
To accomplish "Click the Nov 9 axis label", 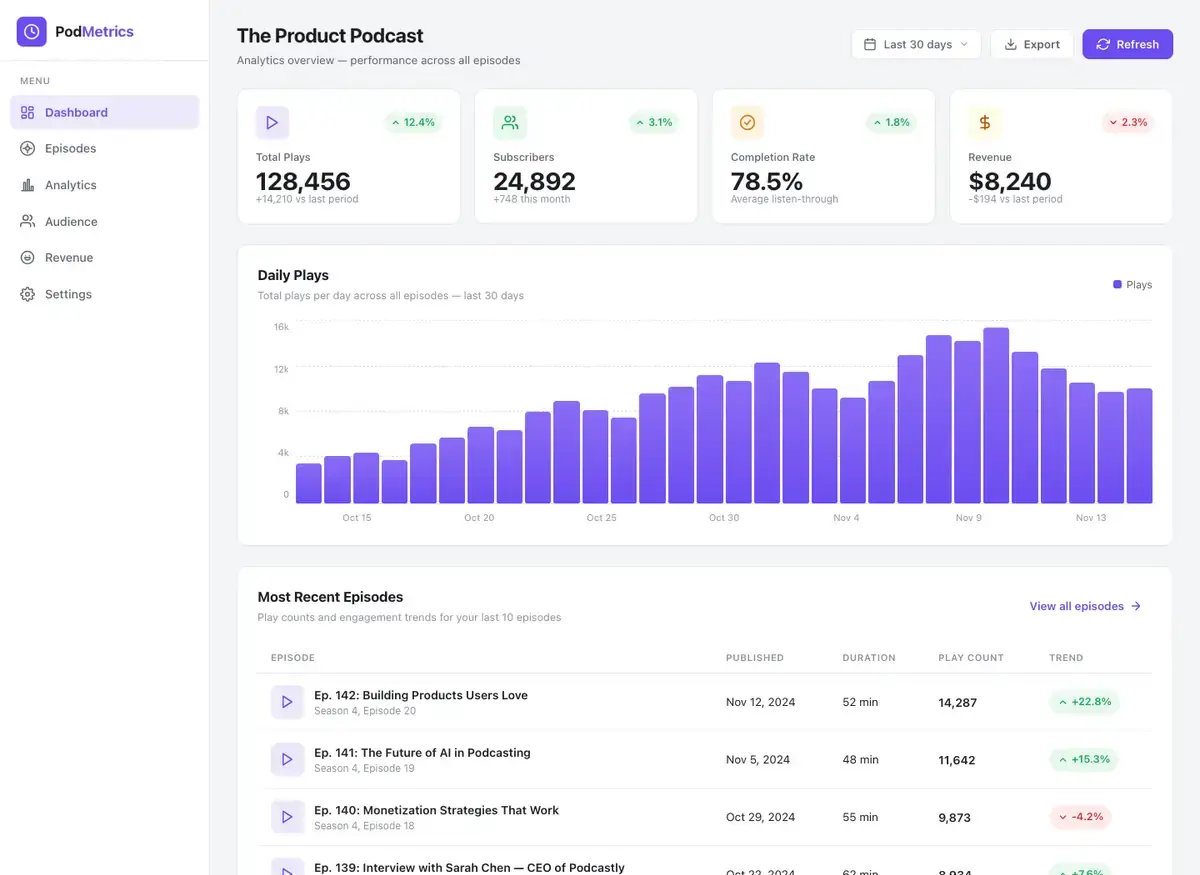I will [969, 518].
